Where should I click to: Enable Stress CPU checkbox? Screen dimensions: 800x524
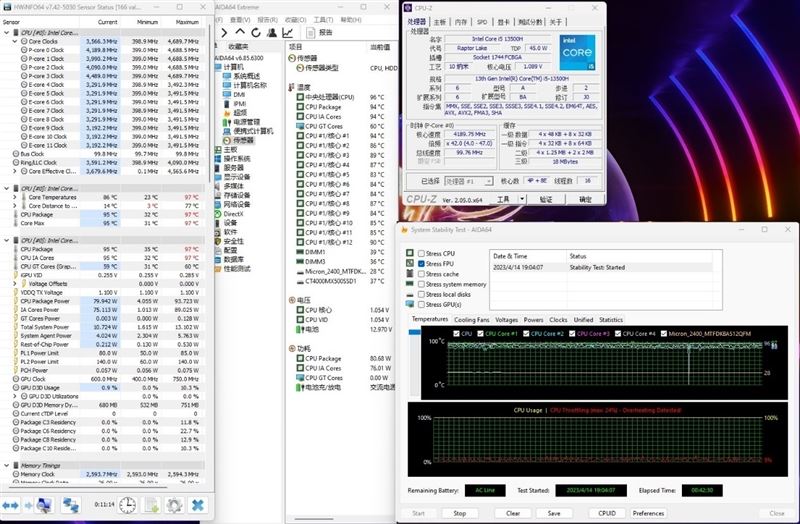tap(421, 254)
